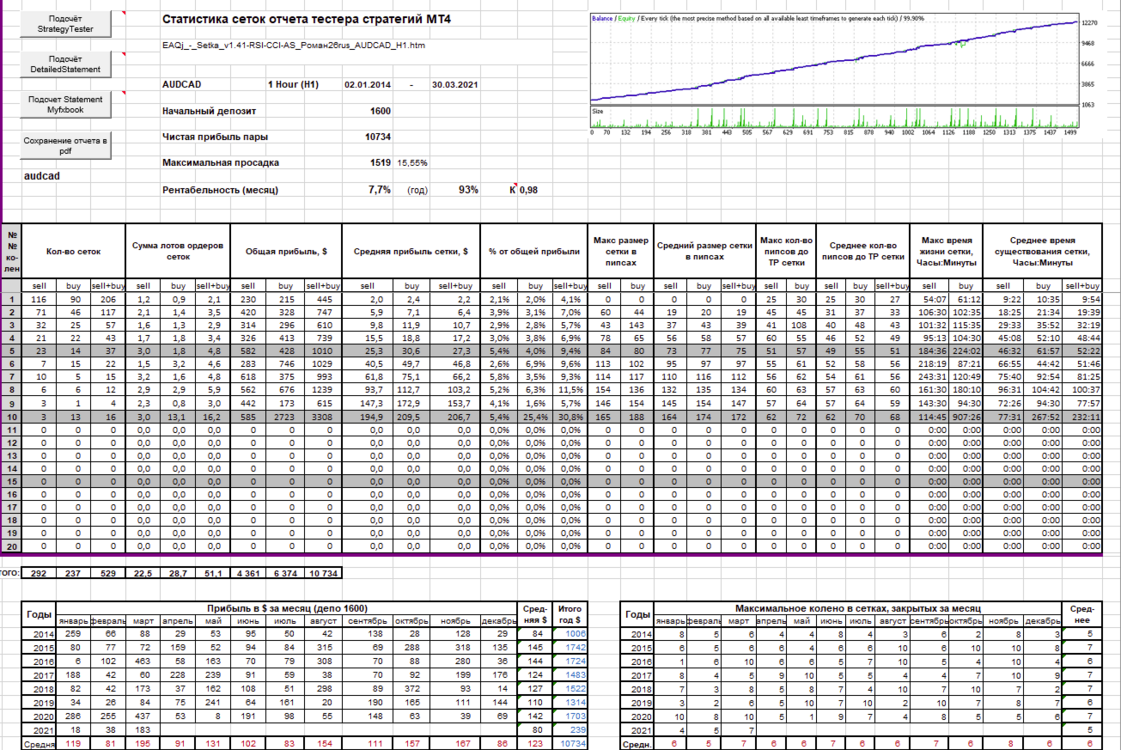1121x750 pixels.
Task: Select the lowercase 'audcad' cell under the buttons
Action: tap(42, 176)
